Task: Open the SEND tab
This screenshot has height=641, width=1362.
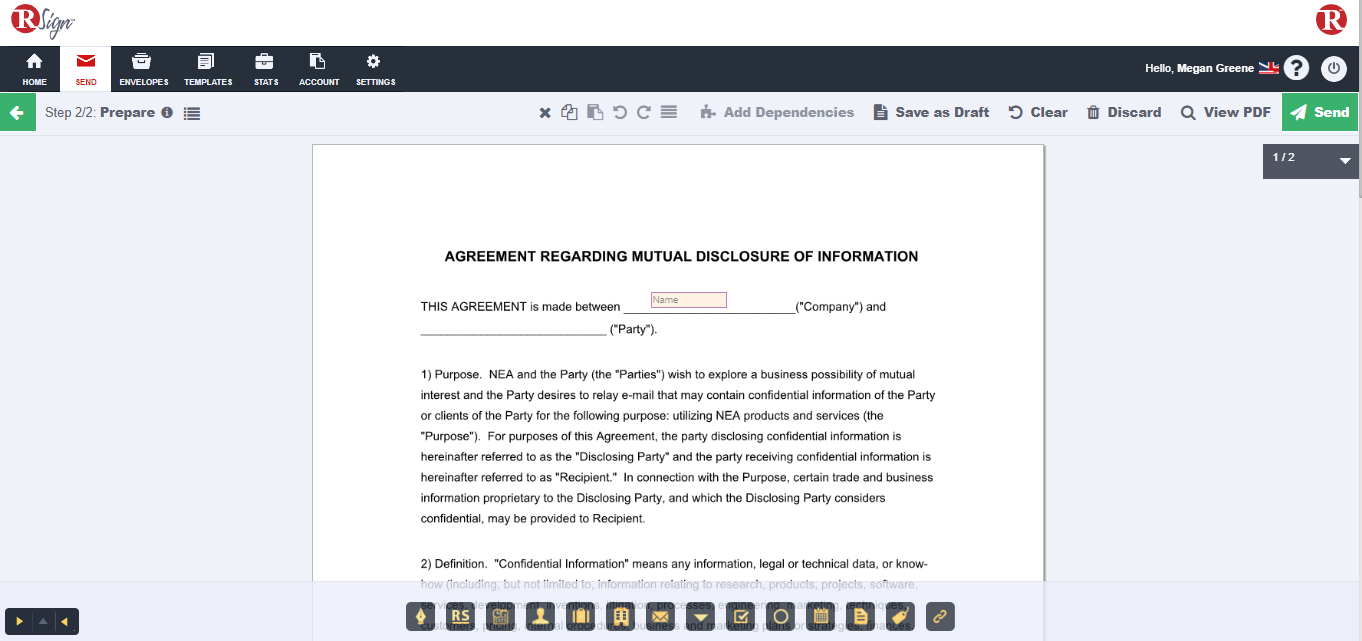Action: pos(86,69)
